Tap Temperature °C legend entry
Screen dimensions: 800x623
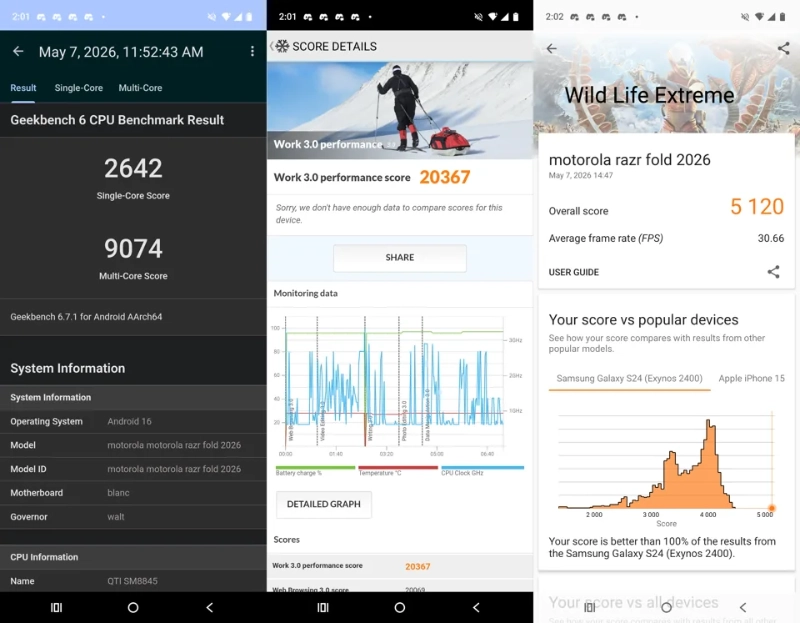click(x=398, y=470)
